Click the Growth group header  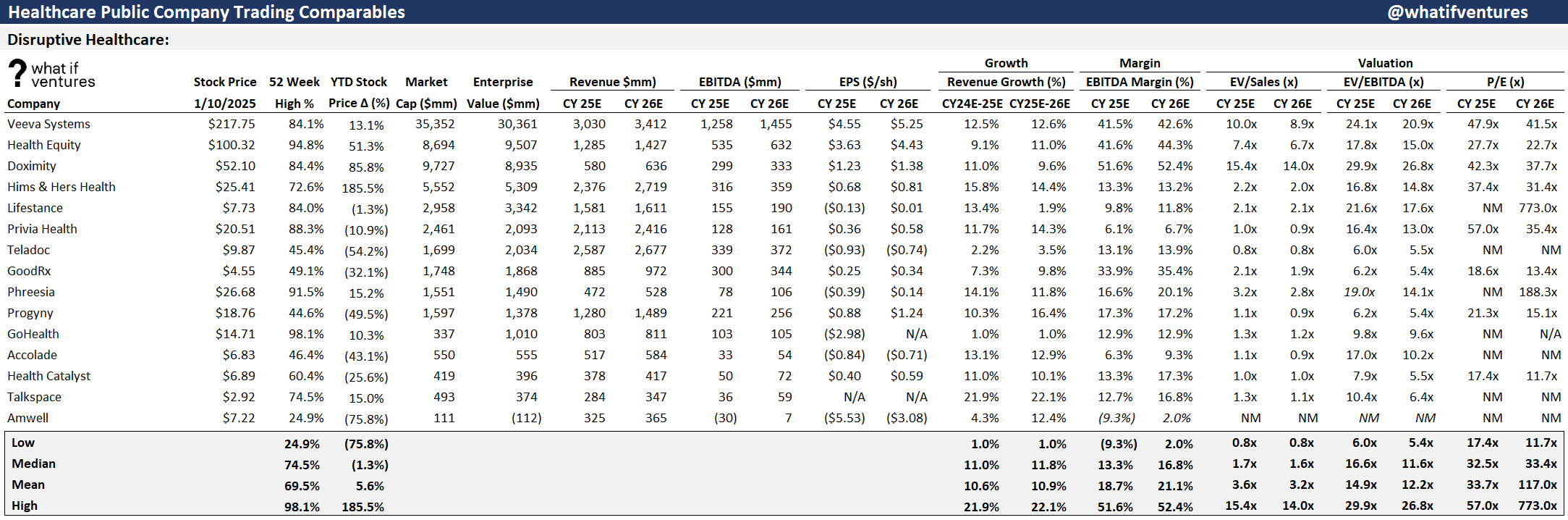tap(1006, 63)
